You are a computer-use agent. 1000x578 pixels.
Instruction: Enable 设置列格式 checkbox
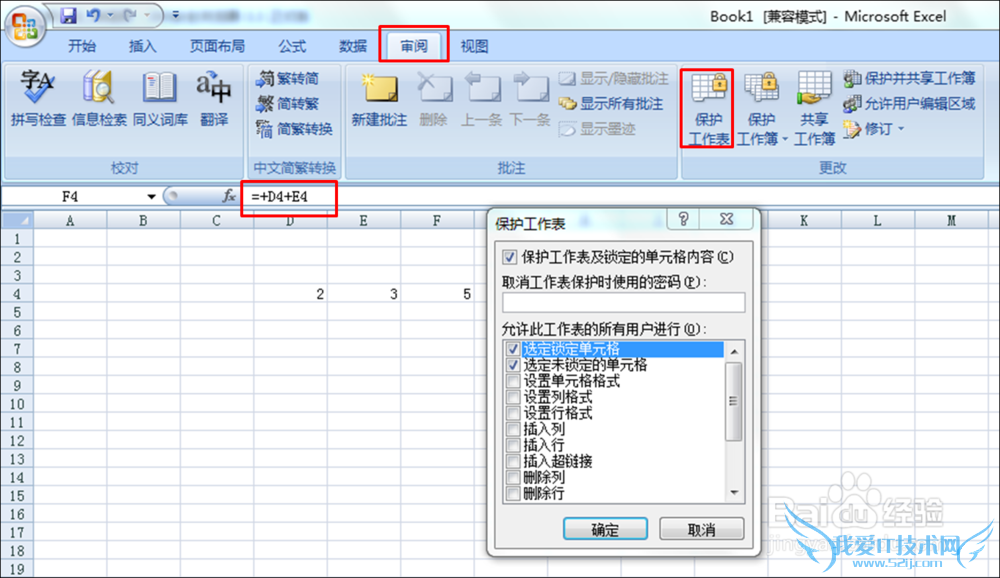(x=513, y=397)
